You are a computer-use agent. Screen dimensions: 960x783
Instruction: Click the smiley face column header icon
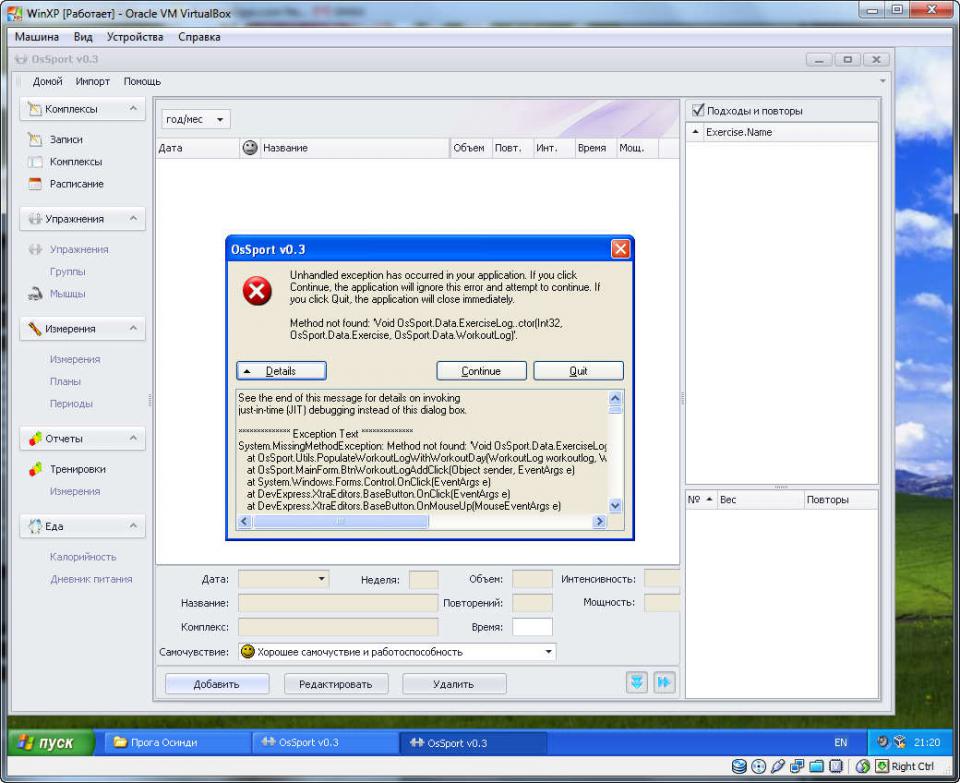tap(249, 148)
